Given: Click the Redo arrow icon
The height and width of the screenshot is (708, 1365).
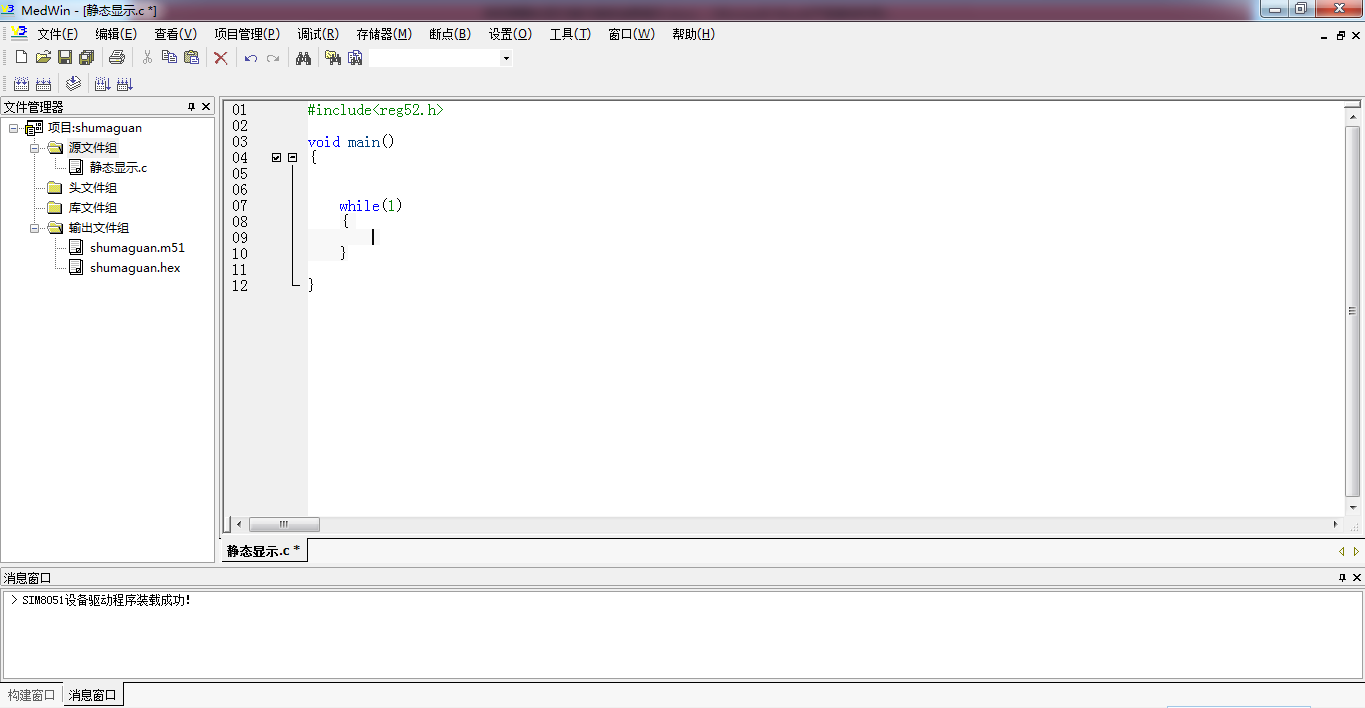Looking at the screenshot, I should point(273,58).
